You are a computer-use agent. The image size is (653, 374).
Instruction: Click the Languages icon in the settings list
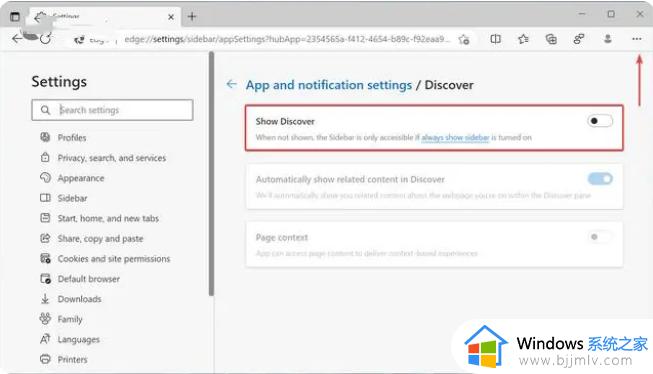[45, 339]
